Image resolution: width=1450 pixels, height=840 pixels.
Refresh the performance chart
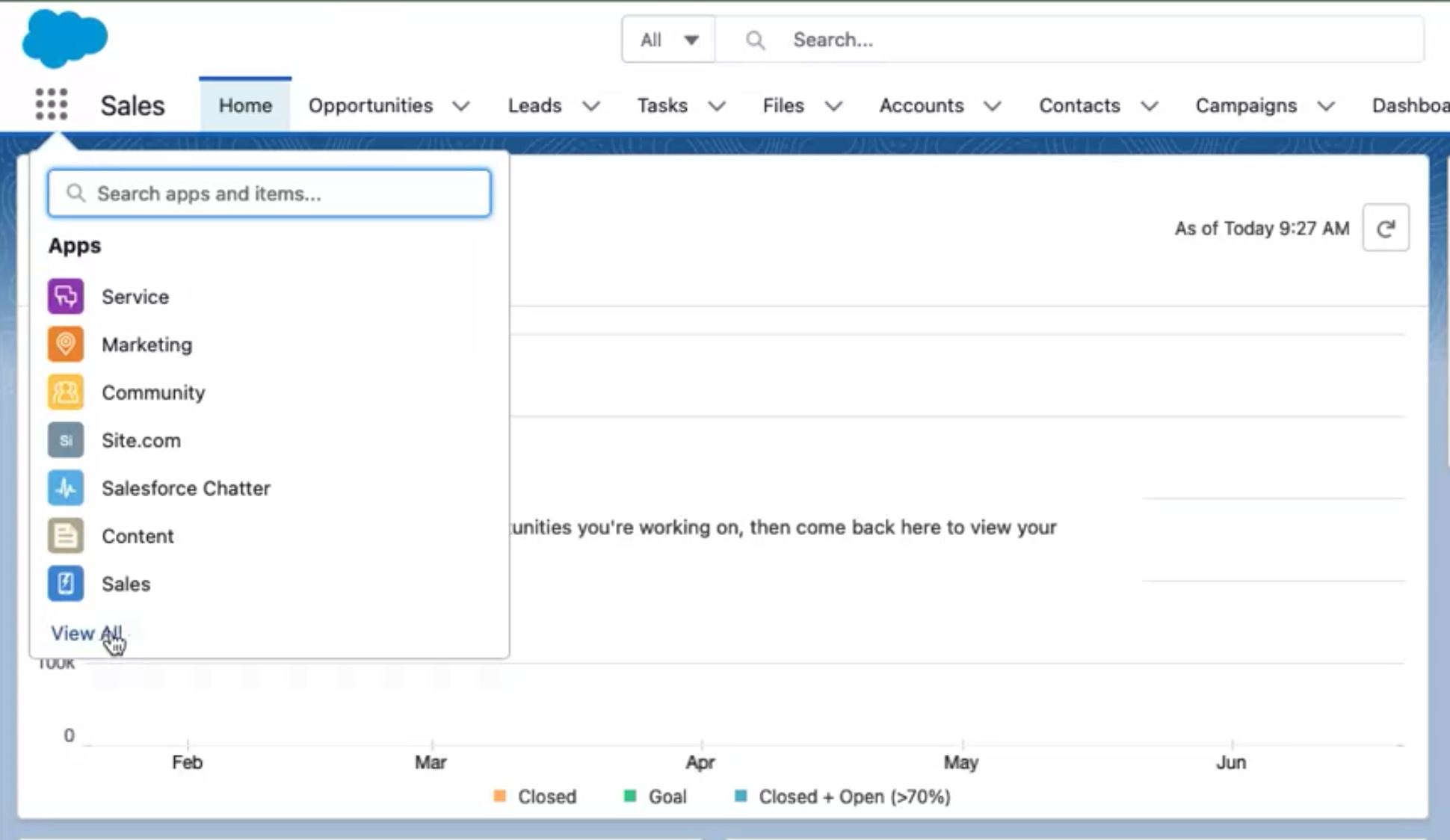pyautogui.click(x=1386, y=228)
